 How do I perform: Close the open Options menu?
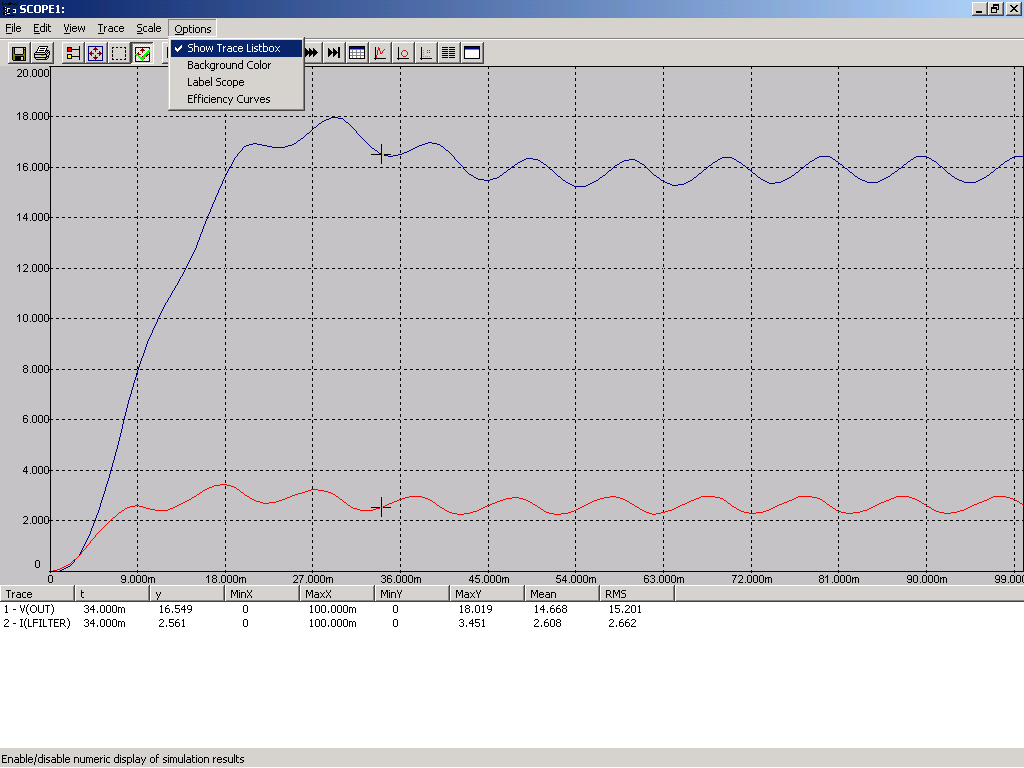193,29
